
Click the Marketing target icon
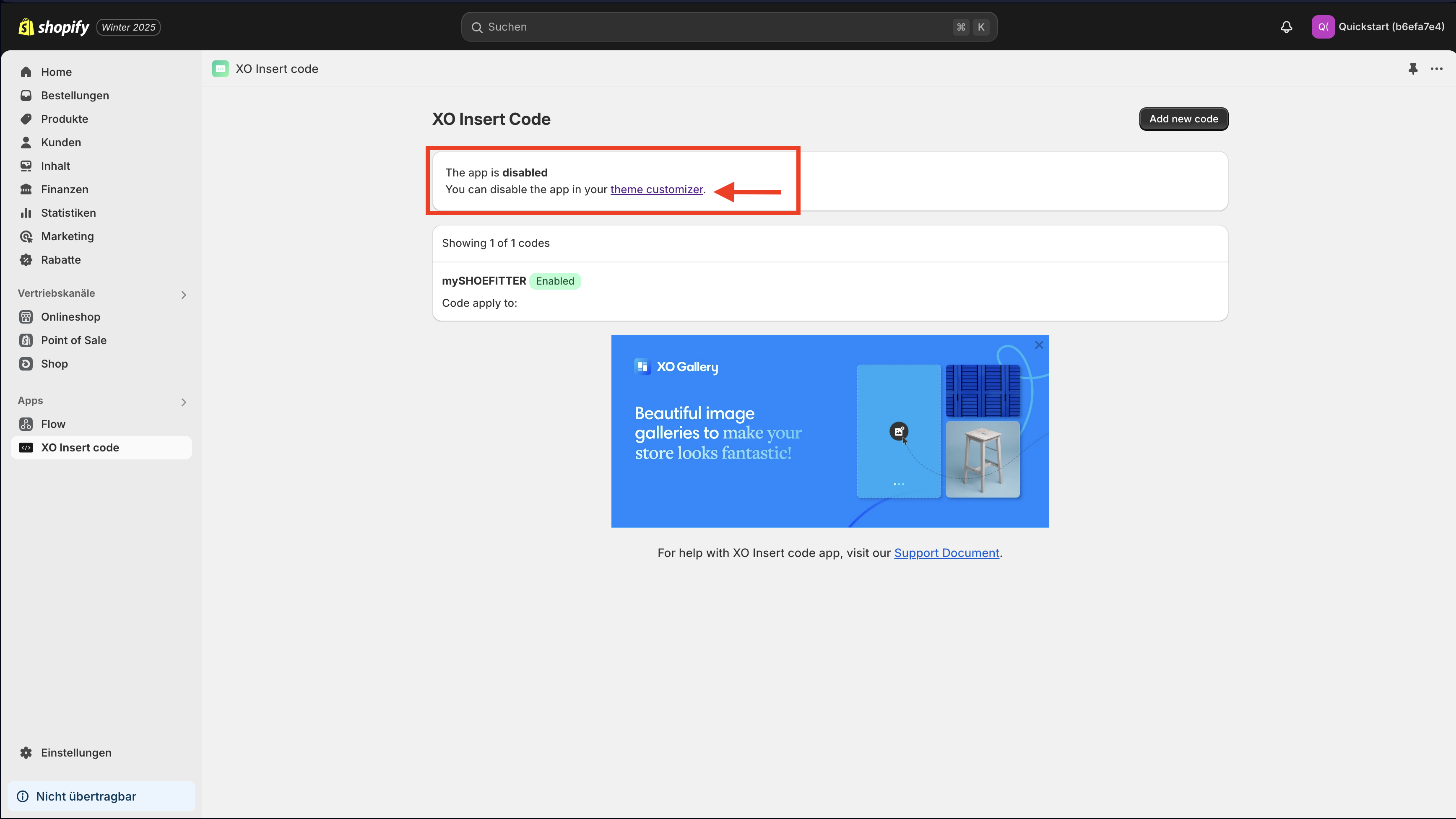tap(26, 236)
